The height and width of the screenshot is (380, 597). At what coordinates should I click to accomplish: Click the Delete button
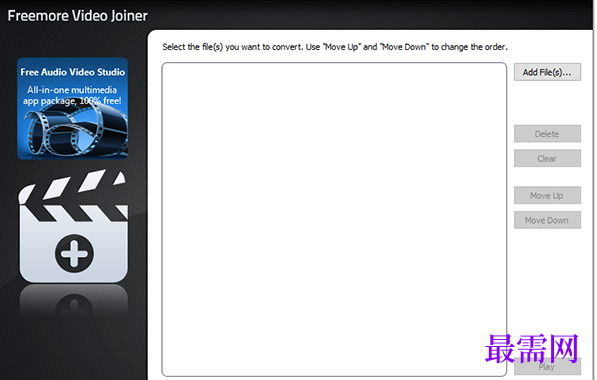[x=547, y=134]
